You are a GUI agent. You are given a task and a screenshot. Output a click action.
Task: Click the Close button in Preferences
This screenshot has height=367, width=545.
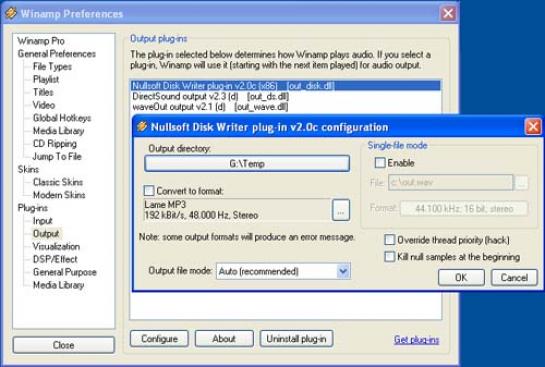63,345
